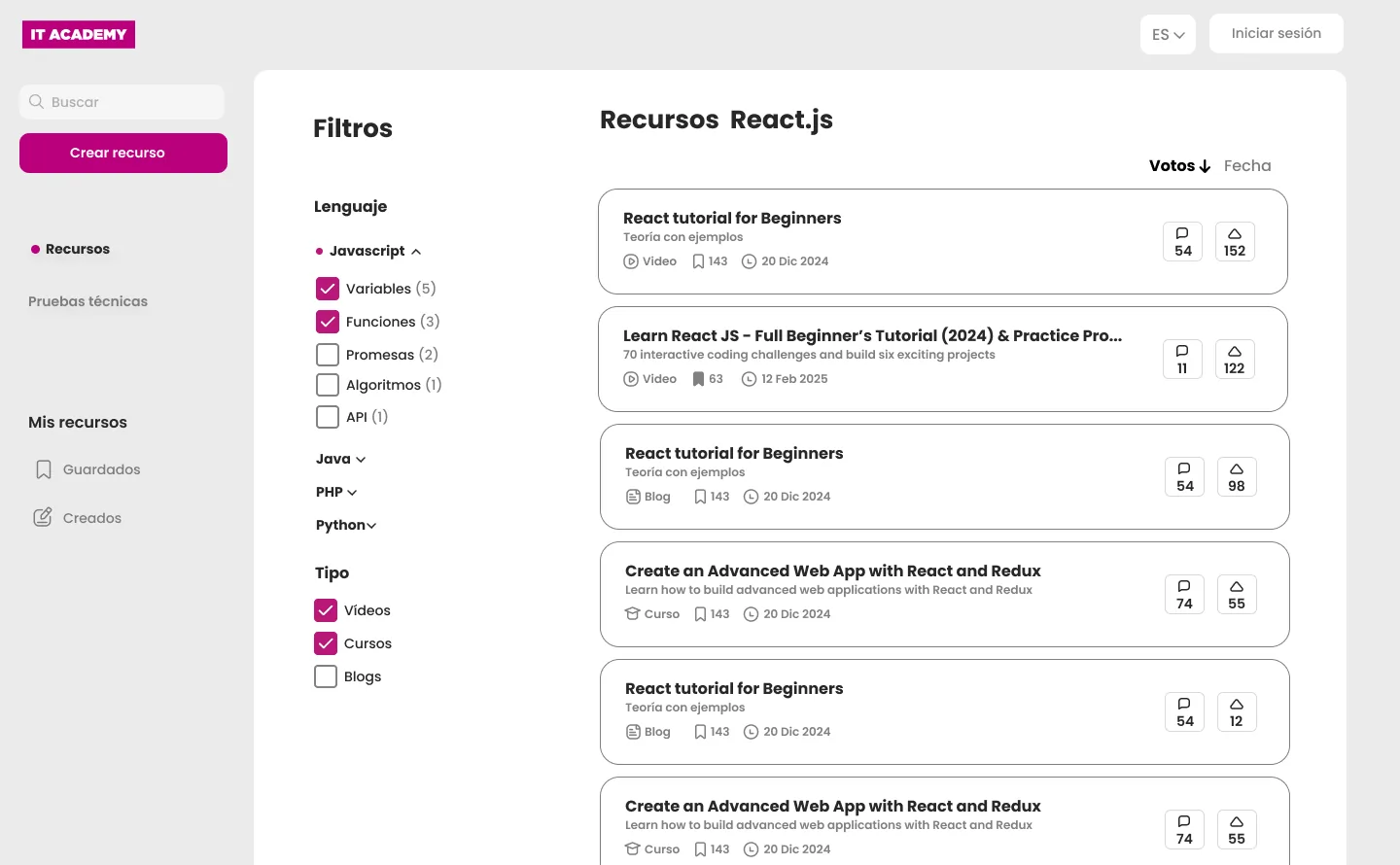
Task: Click inside the Buscar search field
Action: [x=122, y=102]
